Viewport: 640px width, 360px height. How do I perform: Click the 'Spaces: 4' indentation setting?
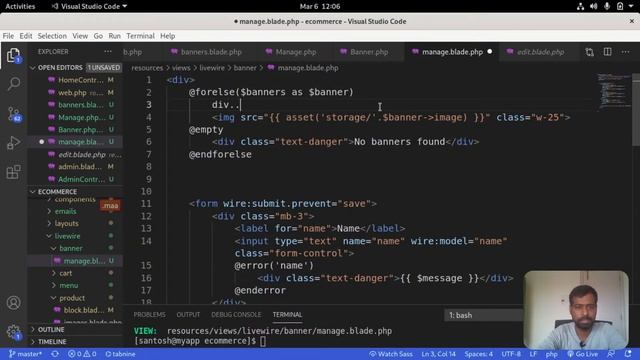[x=478, y=354]
